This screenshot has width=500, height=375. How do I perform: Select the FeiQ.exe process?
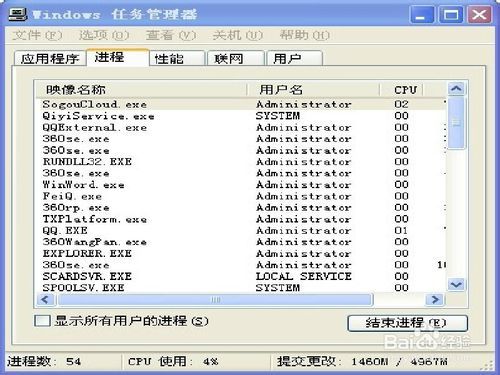241,196
